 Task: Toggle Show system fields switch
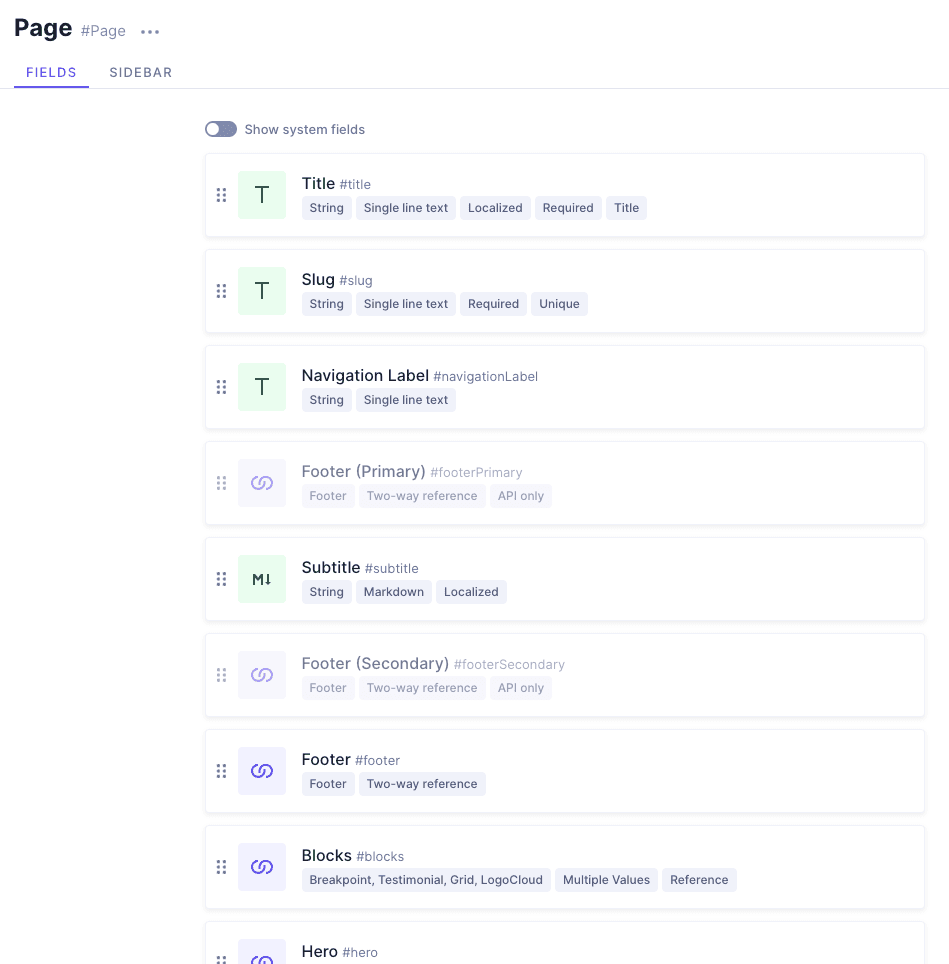tap(221, 129)
